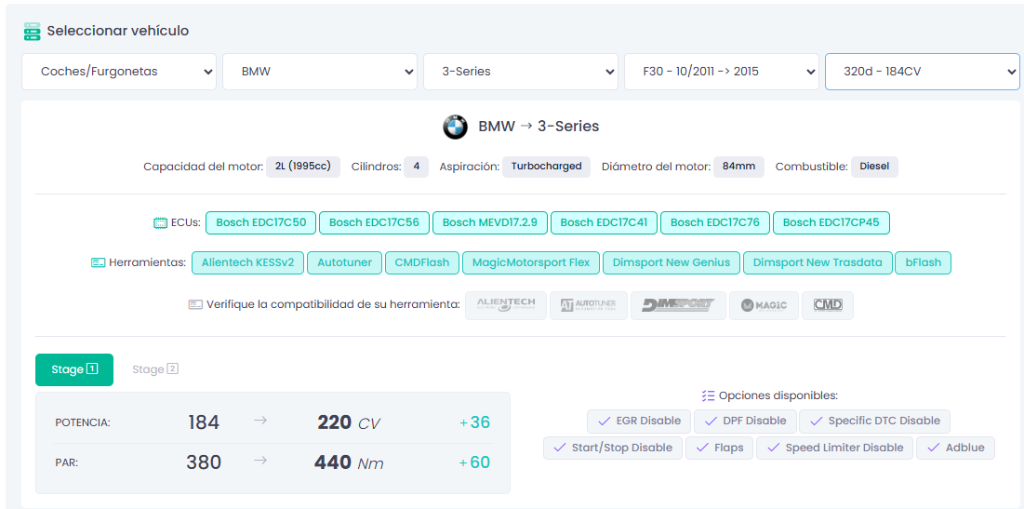This screenshot has height=509, width=1024.
Task: Click the tuned torque value 440 Nm
Action: point(349,463)
